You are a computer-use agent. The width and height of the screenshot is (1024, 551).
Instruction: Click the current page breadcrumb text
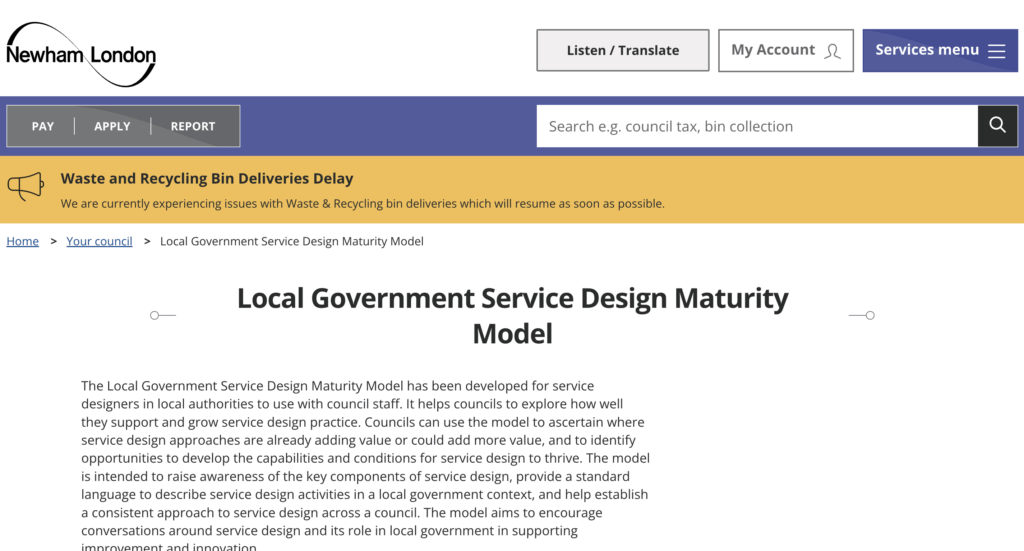click(x=291, y=241)
